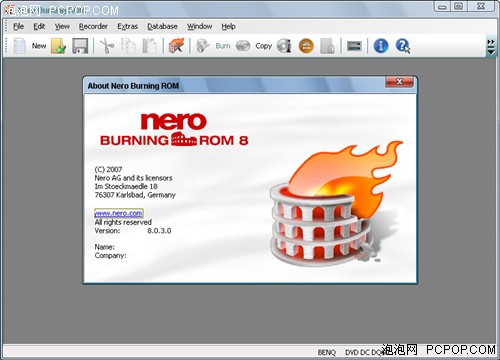Click the Copy text label in toolbar

263,46
